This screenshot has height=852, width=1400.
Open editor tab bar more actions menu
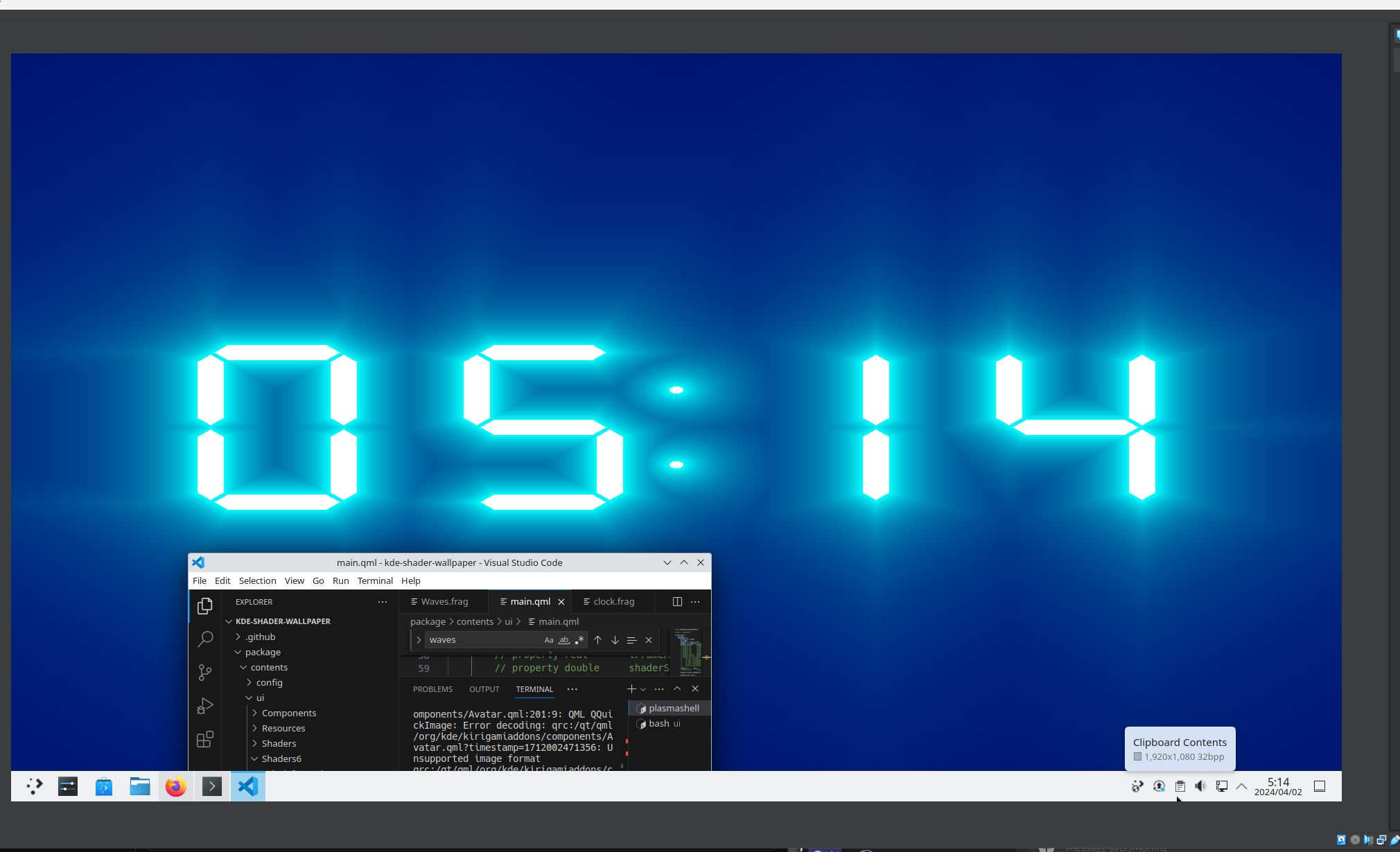point(695,602)
